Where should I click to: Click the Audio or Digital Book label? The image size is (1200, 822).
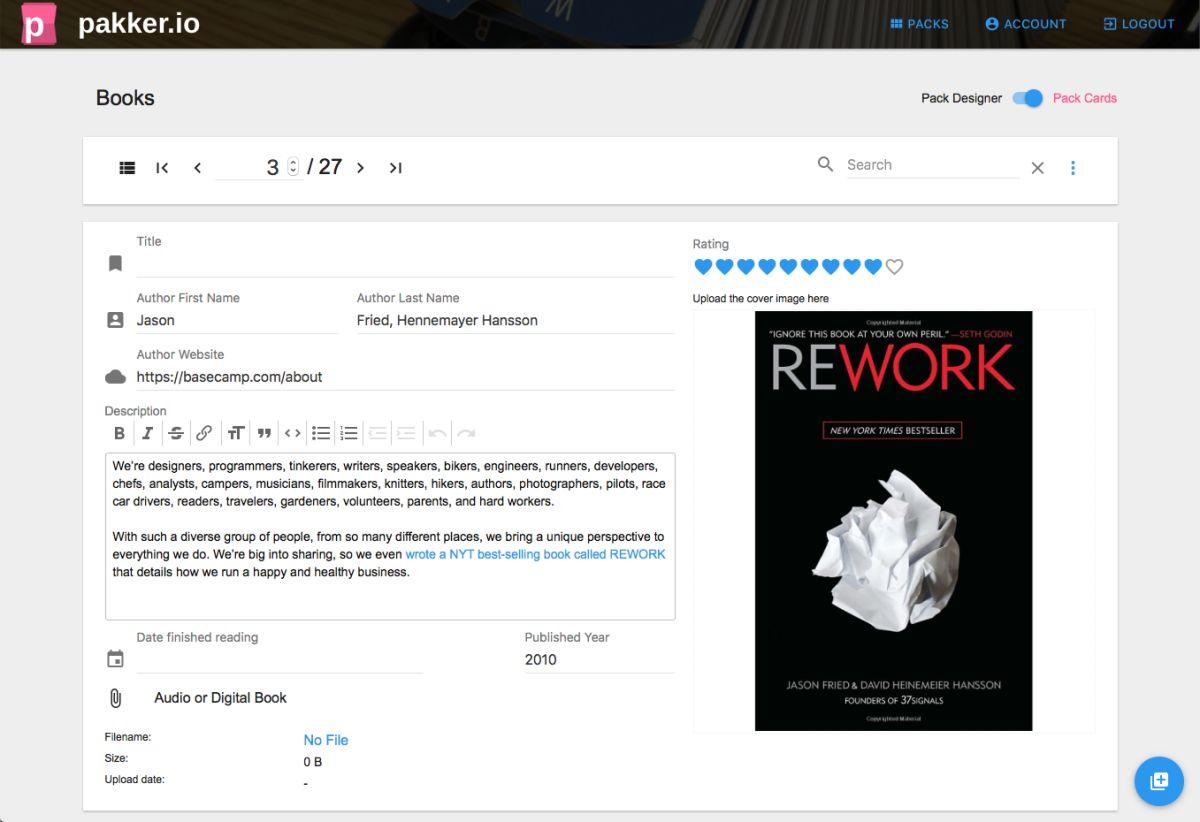point(220,698)
